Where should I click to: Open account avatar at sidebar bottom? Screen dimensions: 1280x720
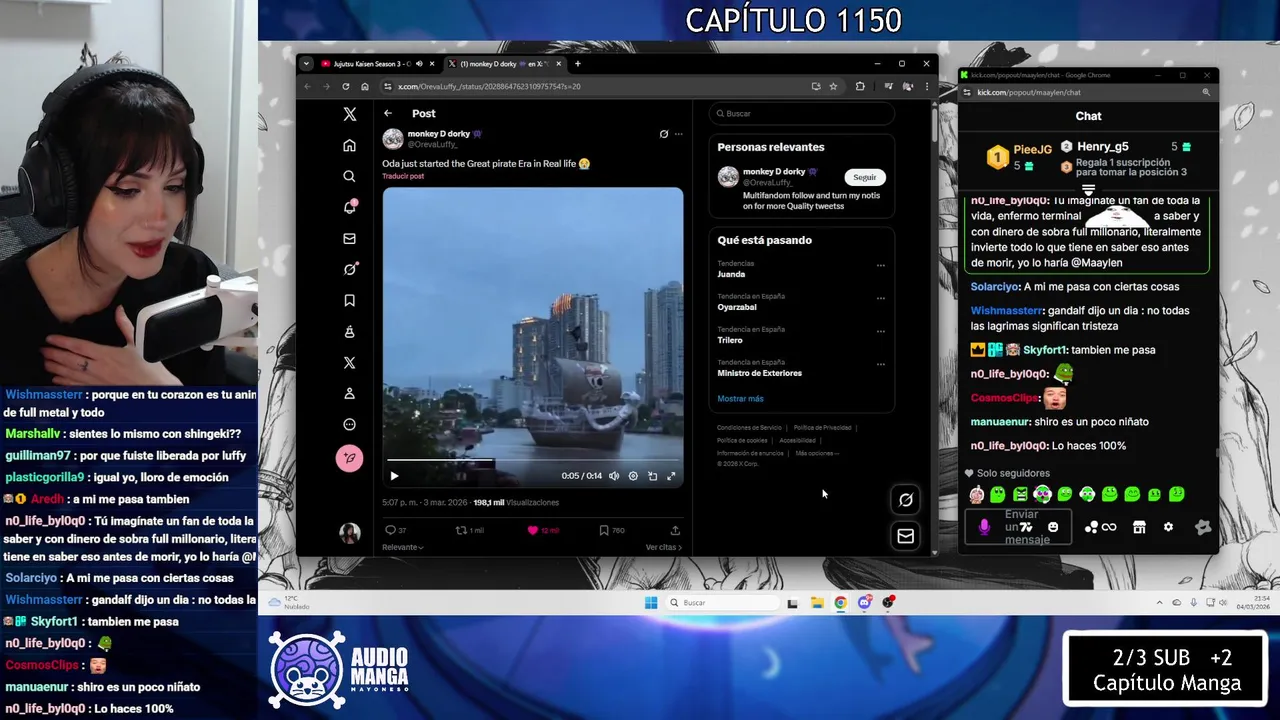(349, 533)
